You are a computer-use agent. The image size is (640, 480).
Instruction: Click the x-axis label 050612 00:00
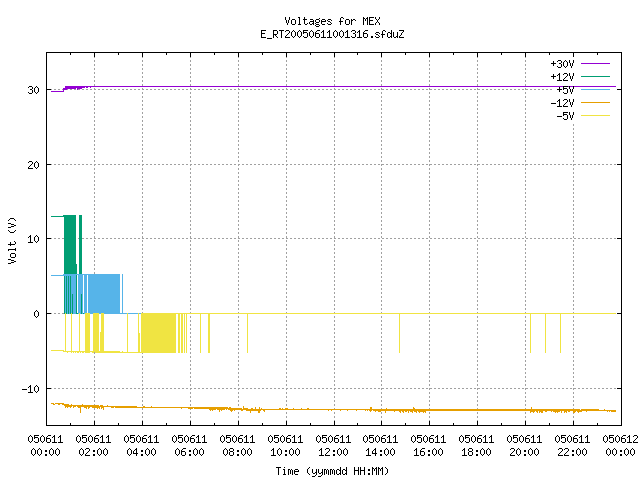tap(620, 446)
